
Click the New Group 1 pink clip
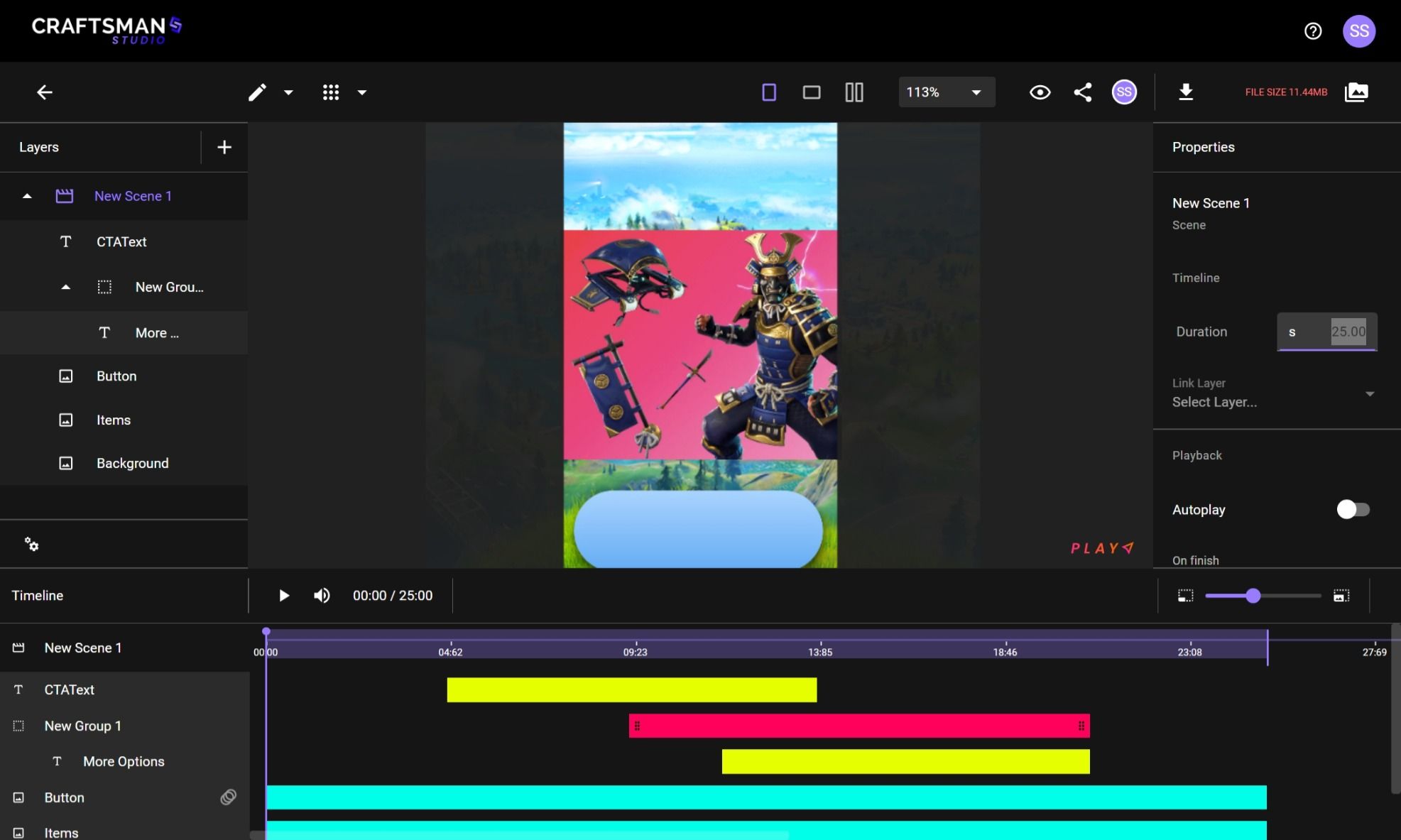[859, 726]
